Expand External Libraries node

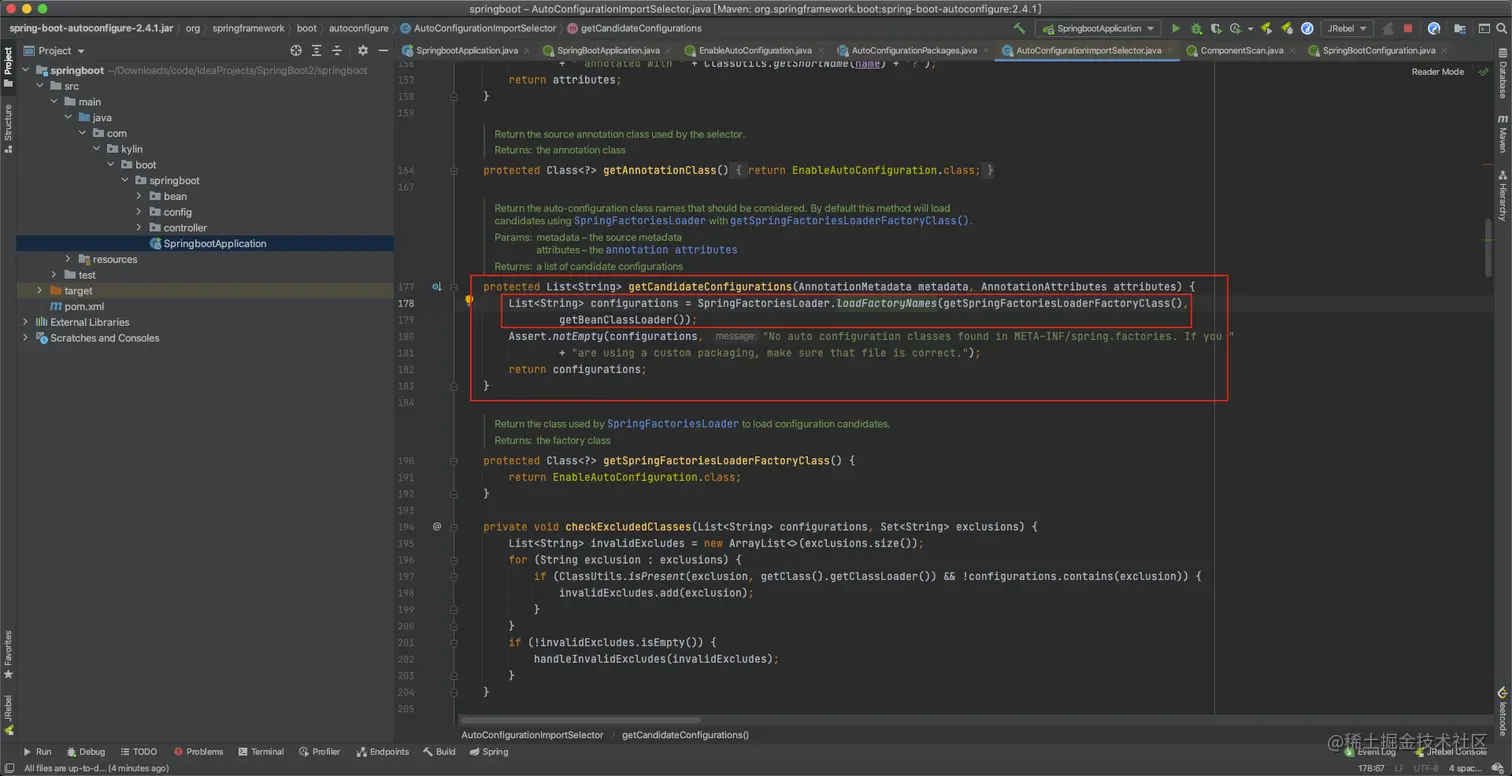25,322
